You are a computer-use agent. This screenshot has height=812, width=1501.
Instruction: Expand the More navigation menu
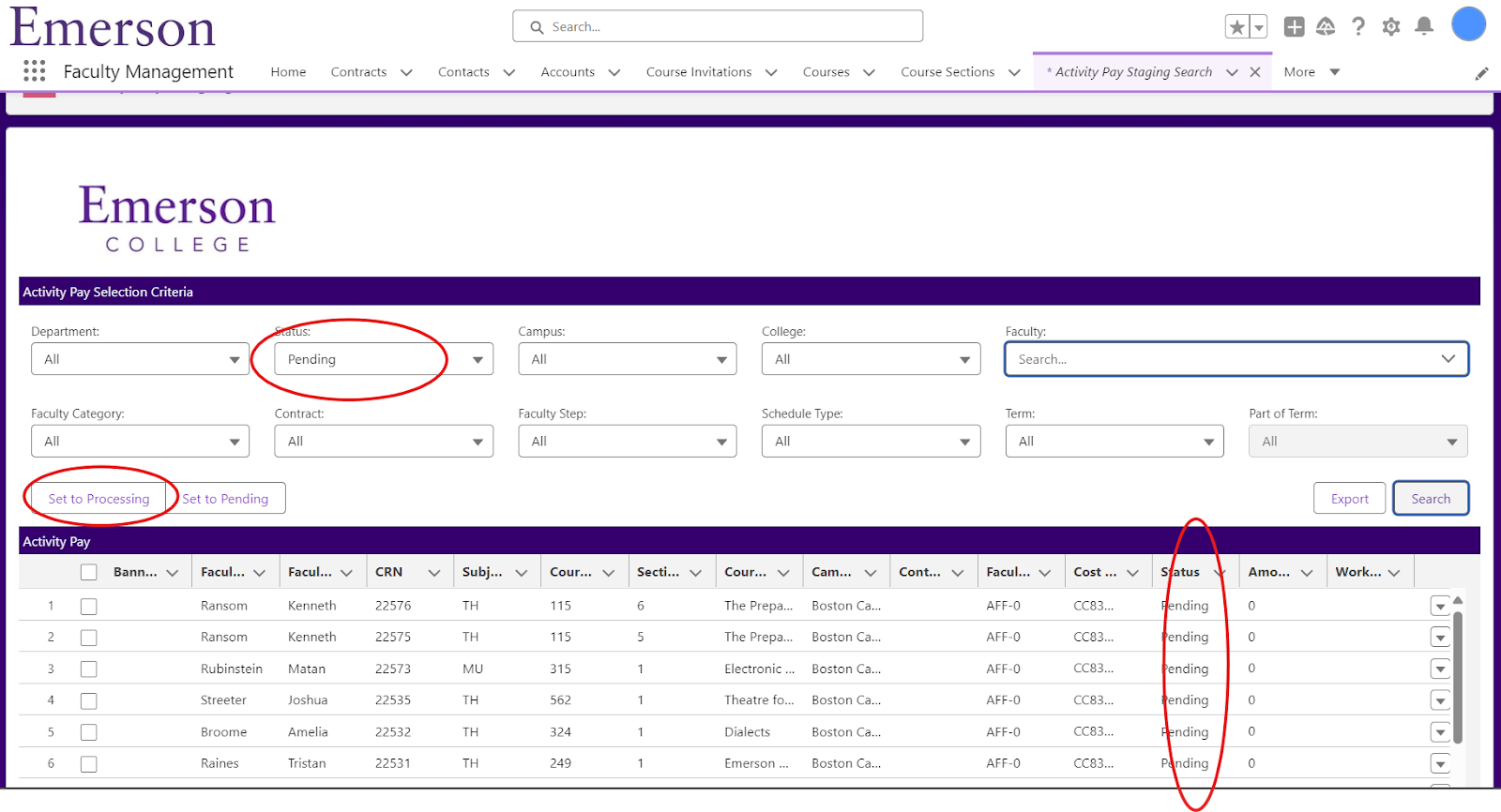[x=1311, y=72]
